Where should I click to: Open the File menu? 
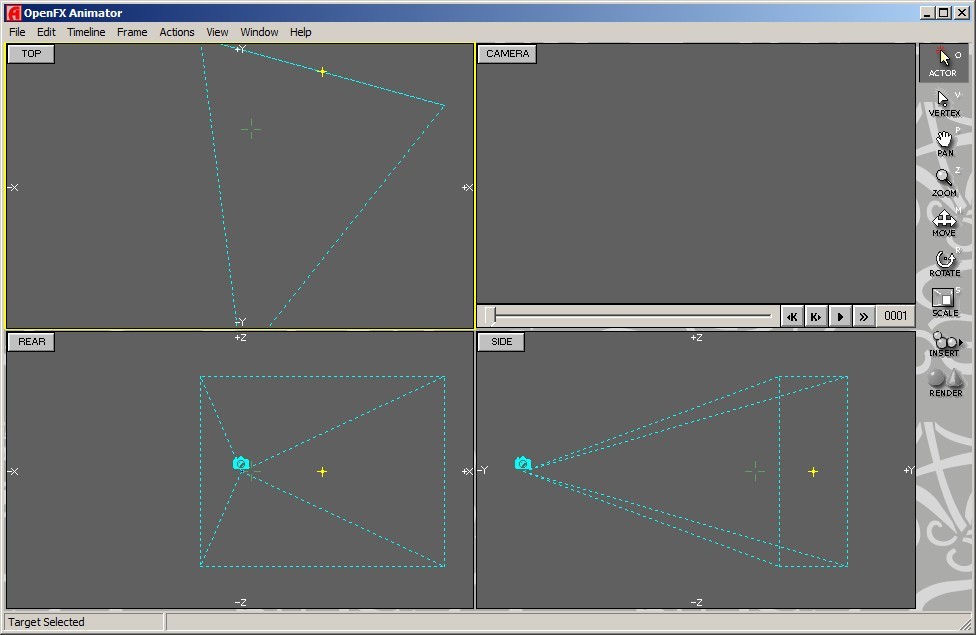tap(17, 32)
